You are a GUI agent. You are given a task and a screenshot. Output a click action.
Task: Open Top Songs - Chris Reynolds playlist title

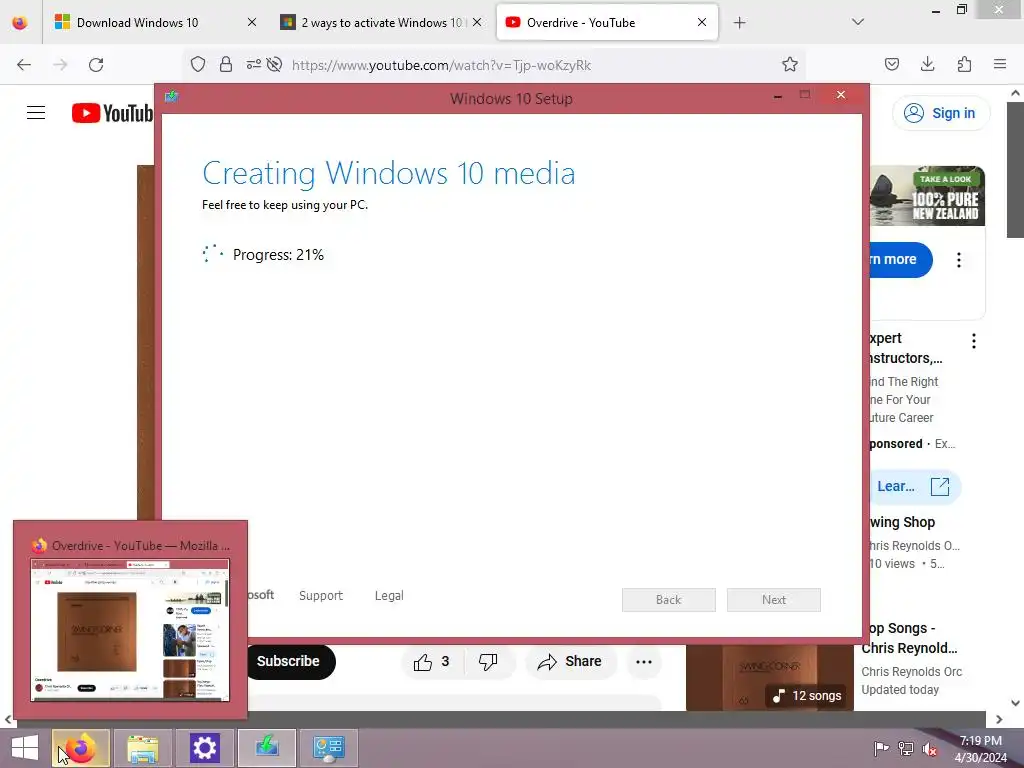coord(910,638)
